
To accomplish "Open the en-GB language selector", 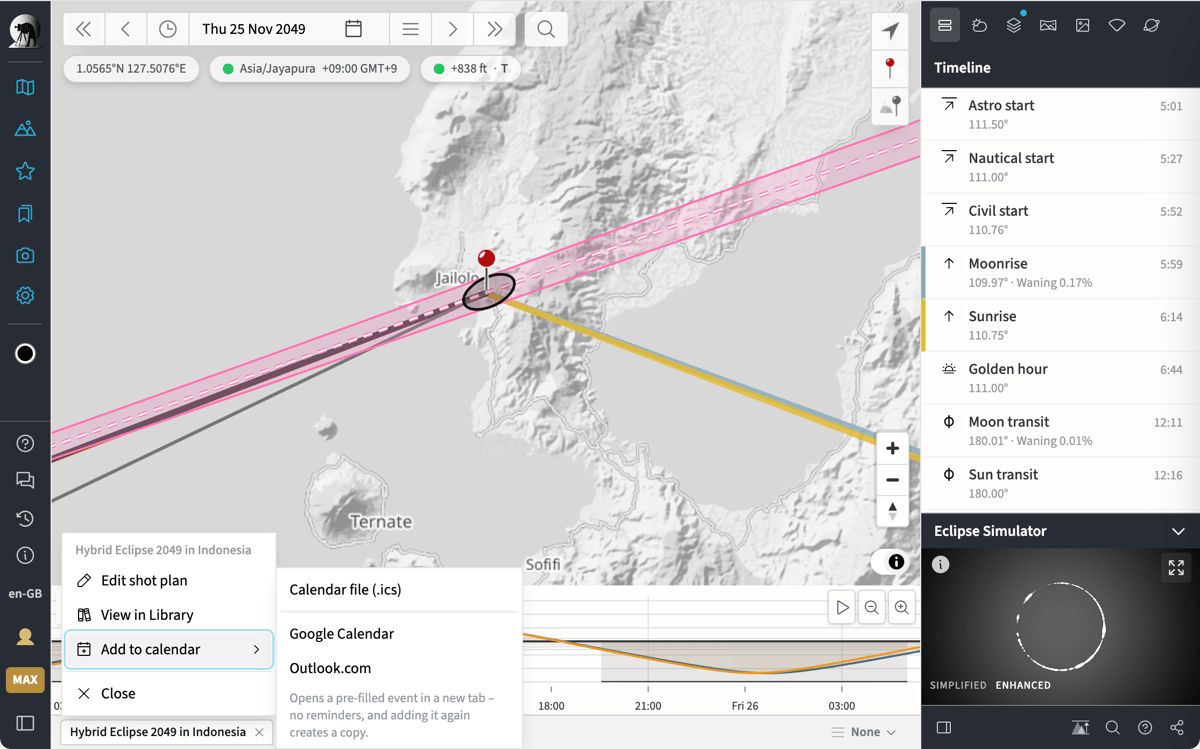I will 25,593.
